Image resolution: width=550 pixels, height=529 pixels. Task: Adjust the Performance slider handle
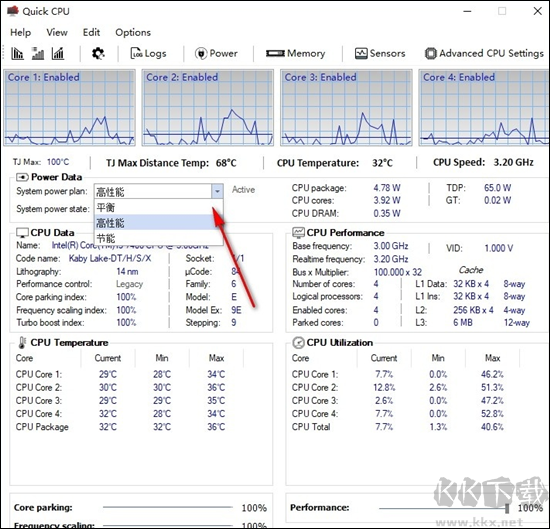click(x=507, y=508)
